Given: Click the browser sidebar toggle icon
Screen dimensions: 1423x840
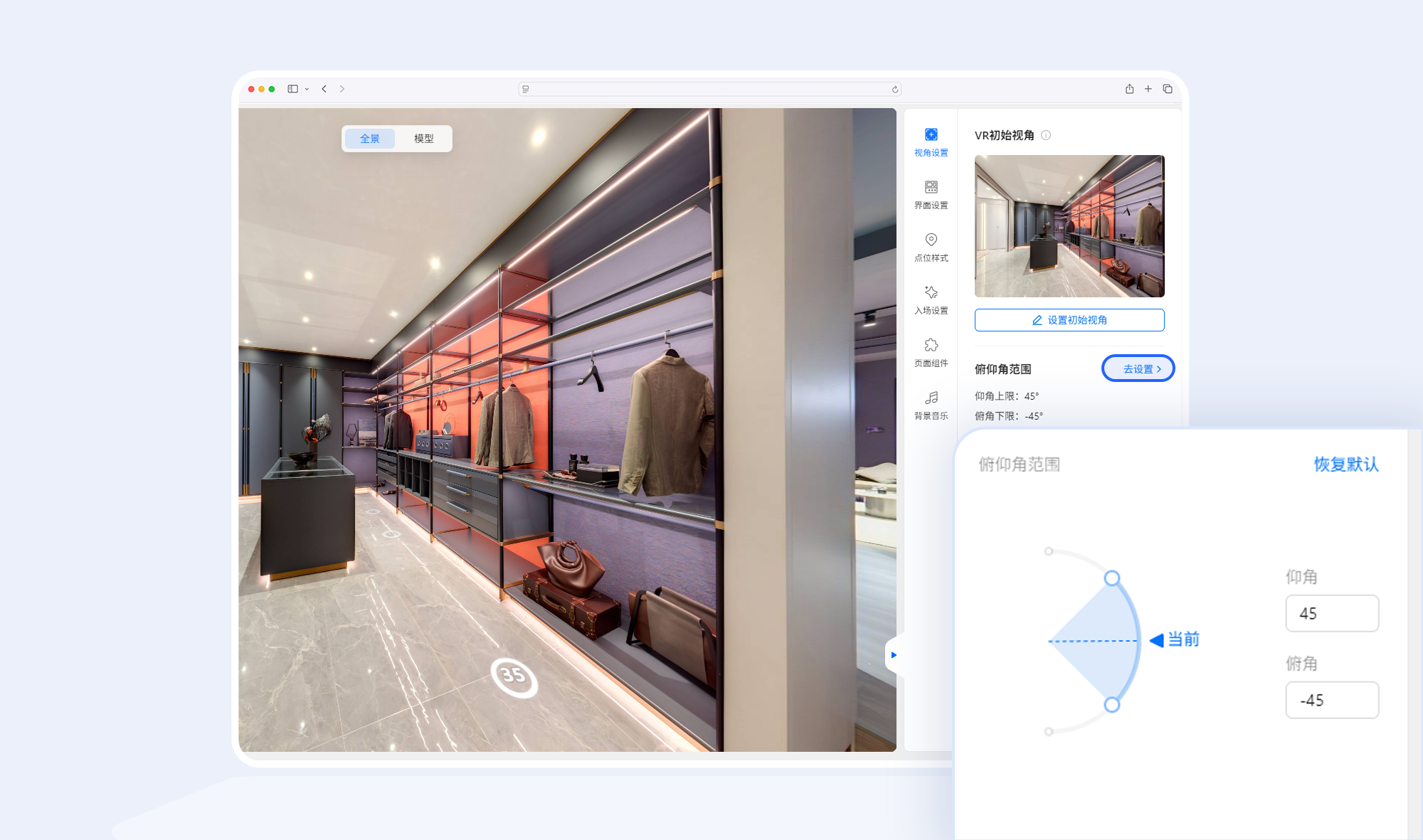Looking at the screenshot, I should [x=292, y=89].
